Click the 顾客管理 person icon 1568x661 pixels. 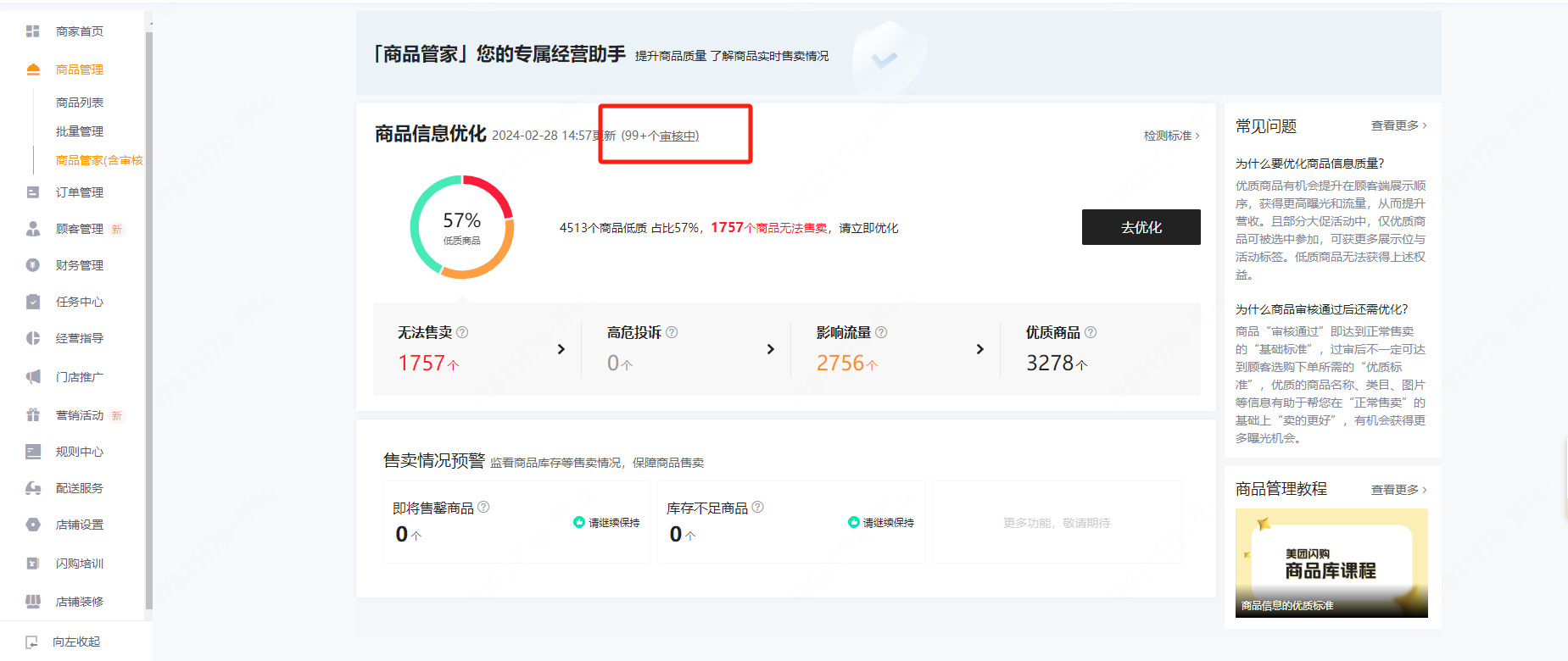click(33, 229)
